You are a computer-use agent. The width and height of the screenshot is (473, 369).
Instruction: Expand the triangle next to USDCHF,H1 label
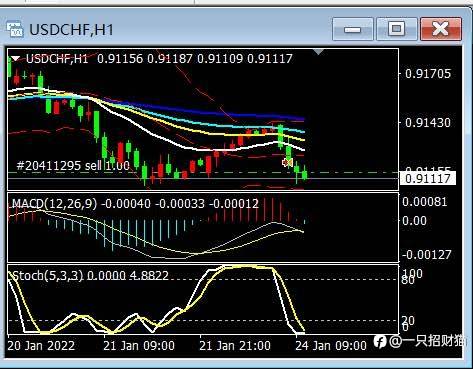[x=16, y=59]
